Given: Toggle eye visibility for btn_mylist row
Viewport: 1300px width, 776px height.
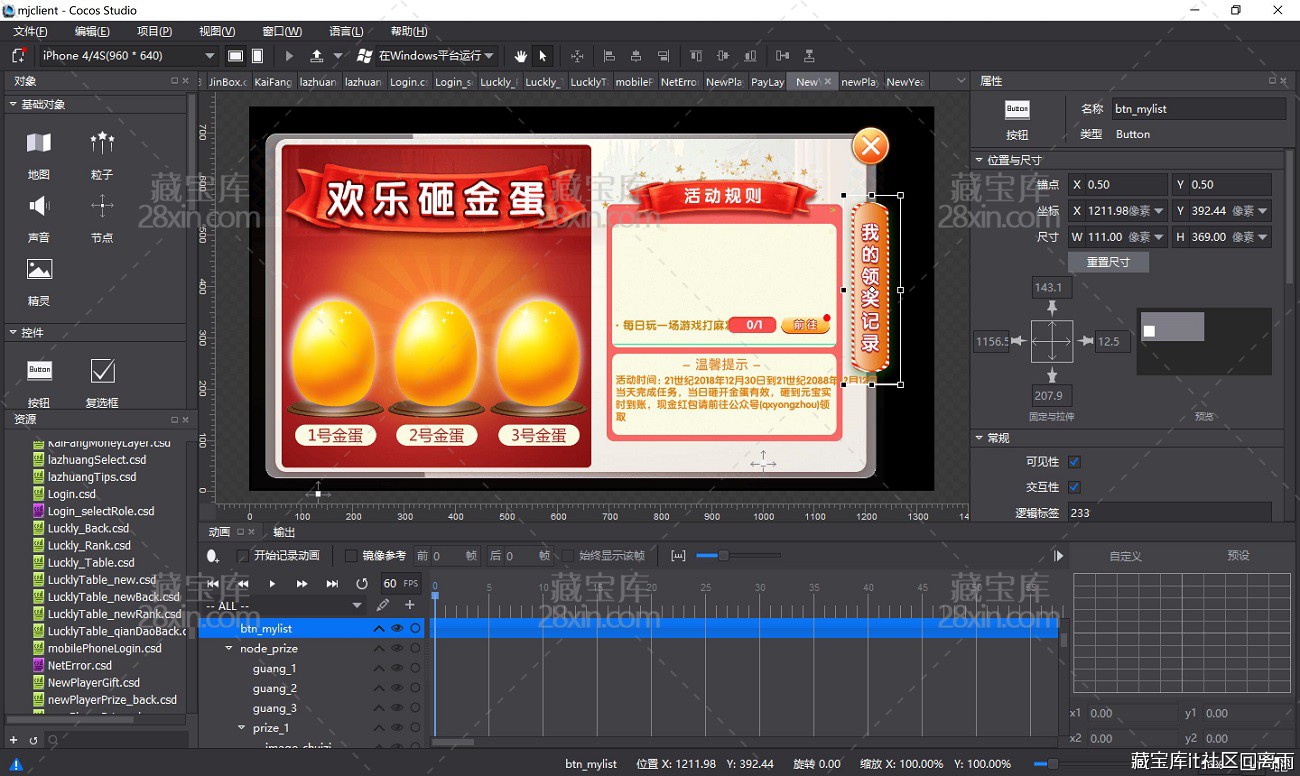Looking at the screenshot, I should [x=397, y=628].
